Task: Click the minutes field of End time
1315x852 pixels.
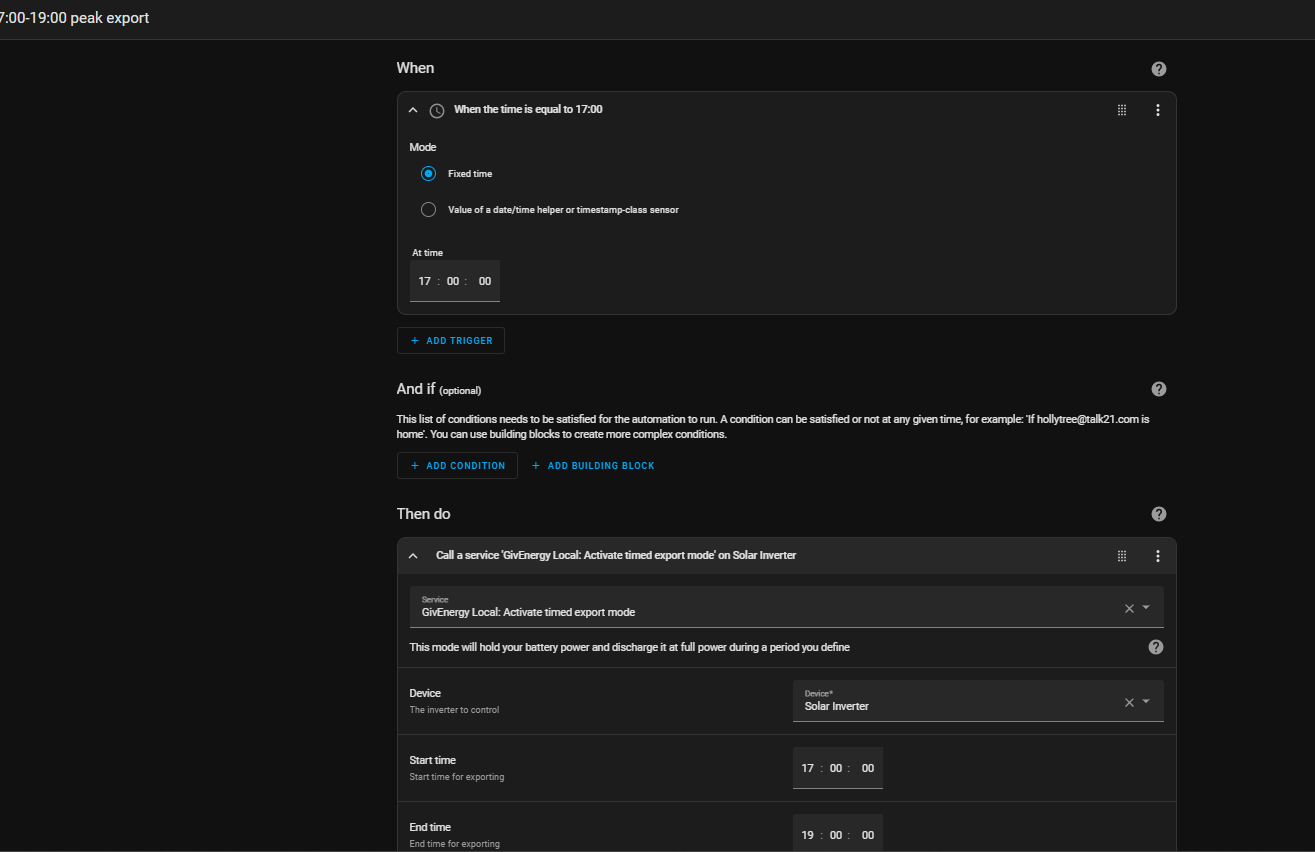Action: point(836,835)
